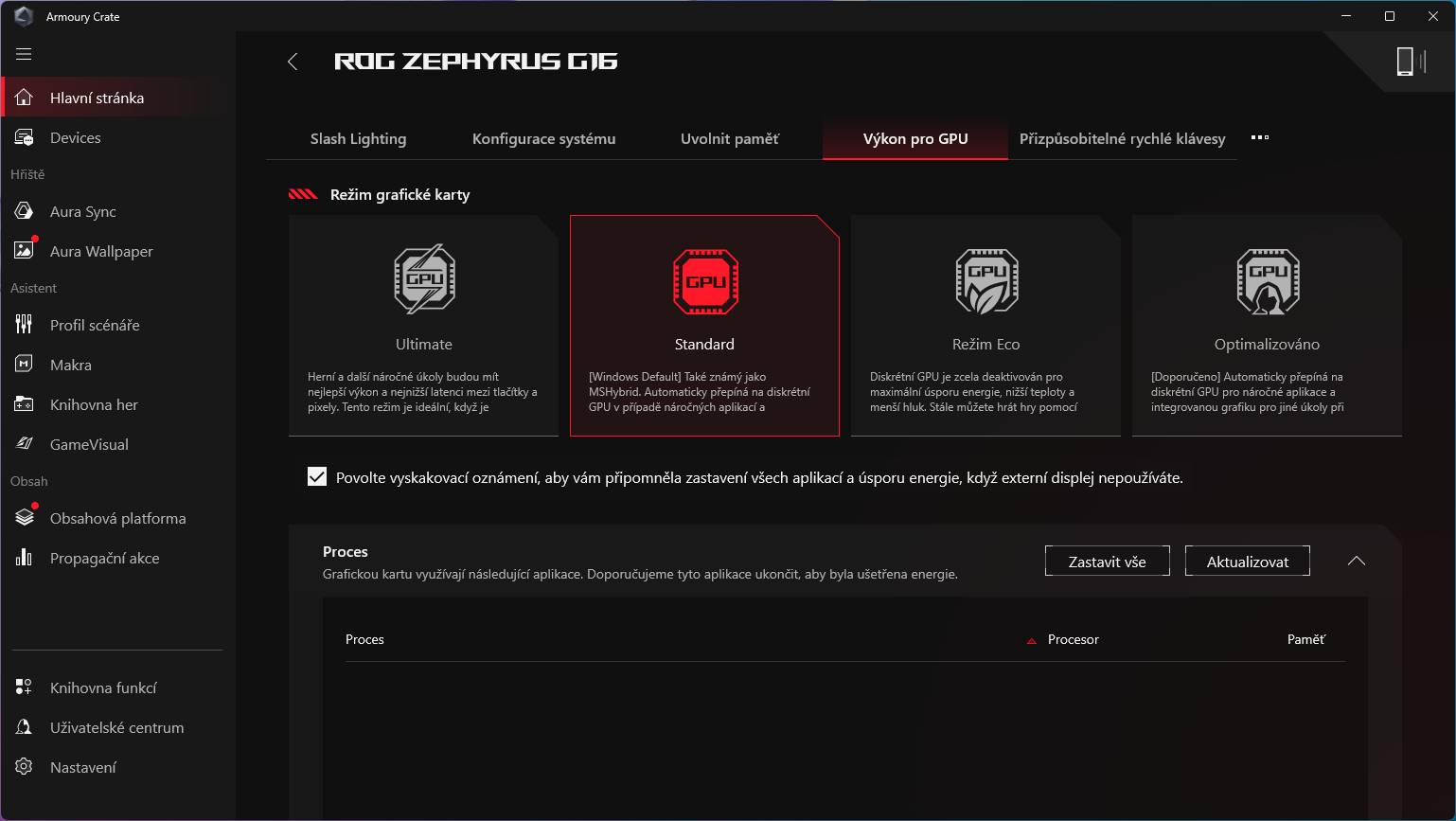Choose the Režim Eco GPU icon
This screenshot has width=1456, height=821.
(x=985, y=280)
